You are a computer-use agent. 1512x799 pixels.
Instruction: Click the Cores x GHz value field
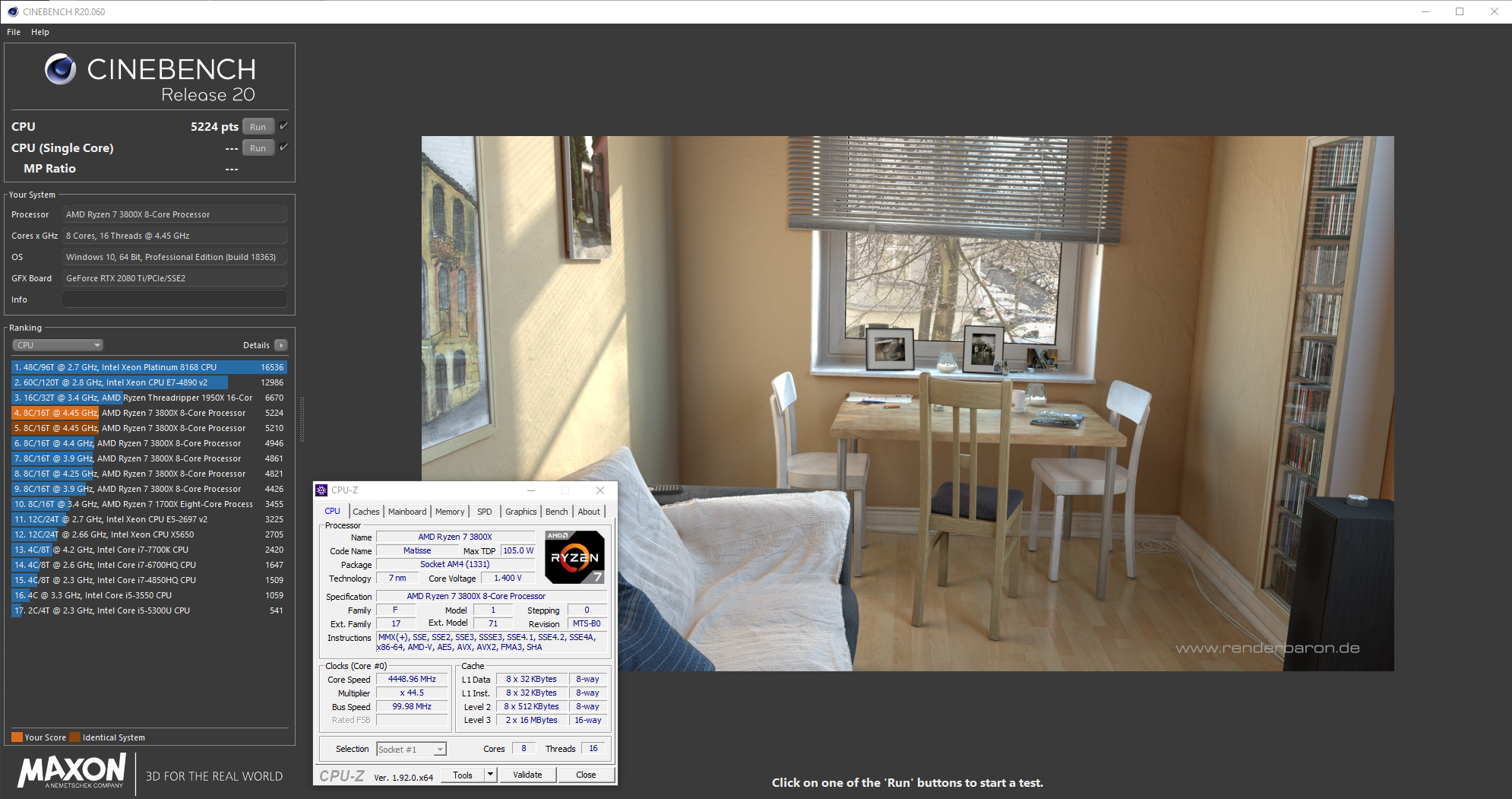point(175,236)
